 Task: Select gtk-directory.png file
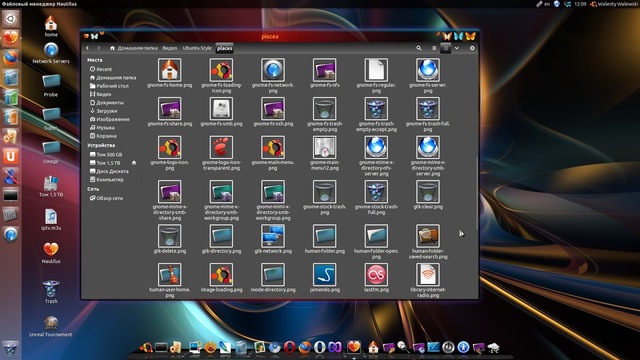point(221,236)
